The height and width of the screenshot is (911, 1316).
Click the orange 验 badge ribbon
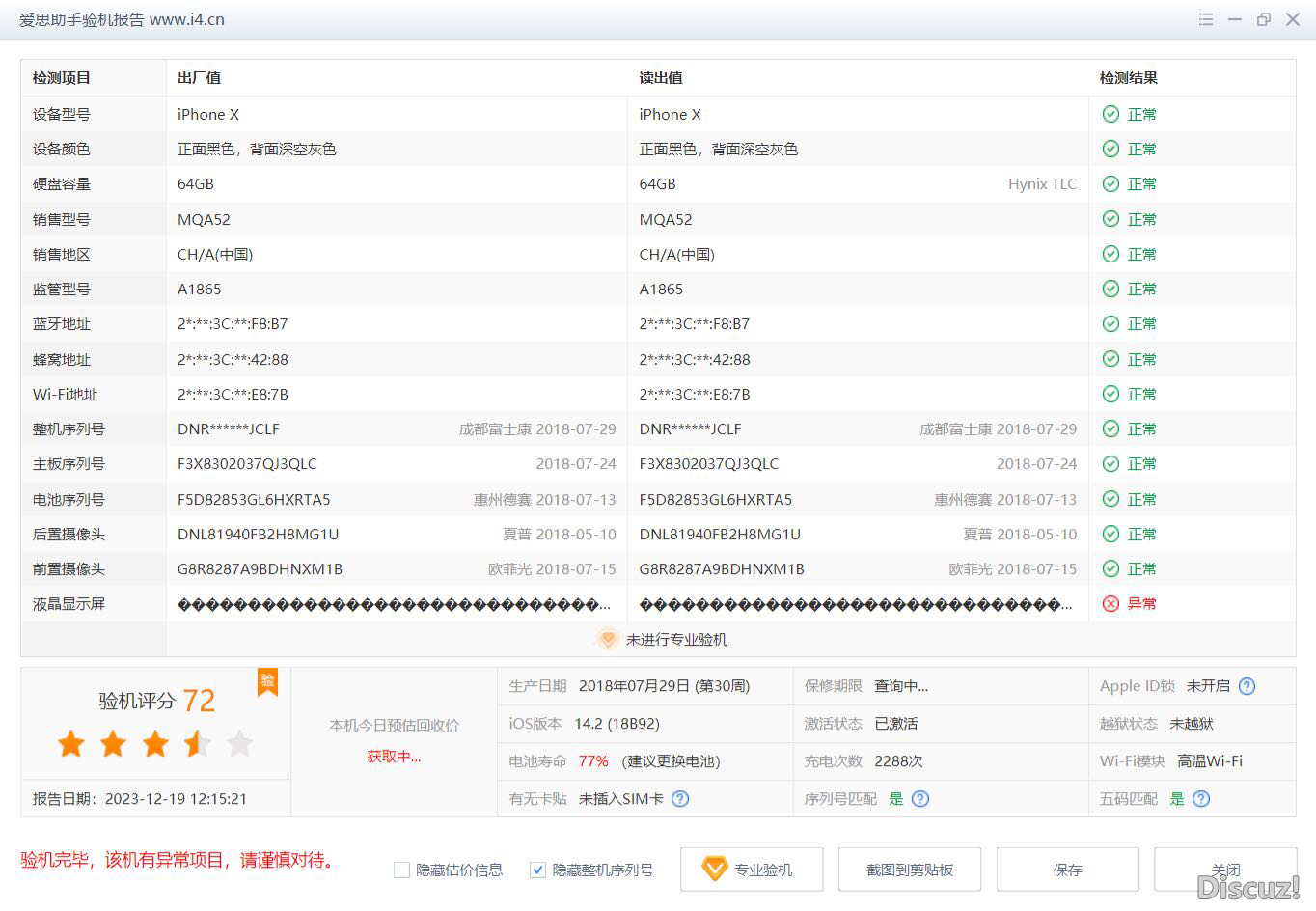coord(267,681)
